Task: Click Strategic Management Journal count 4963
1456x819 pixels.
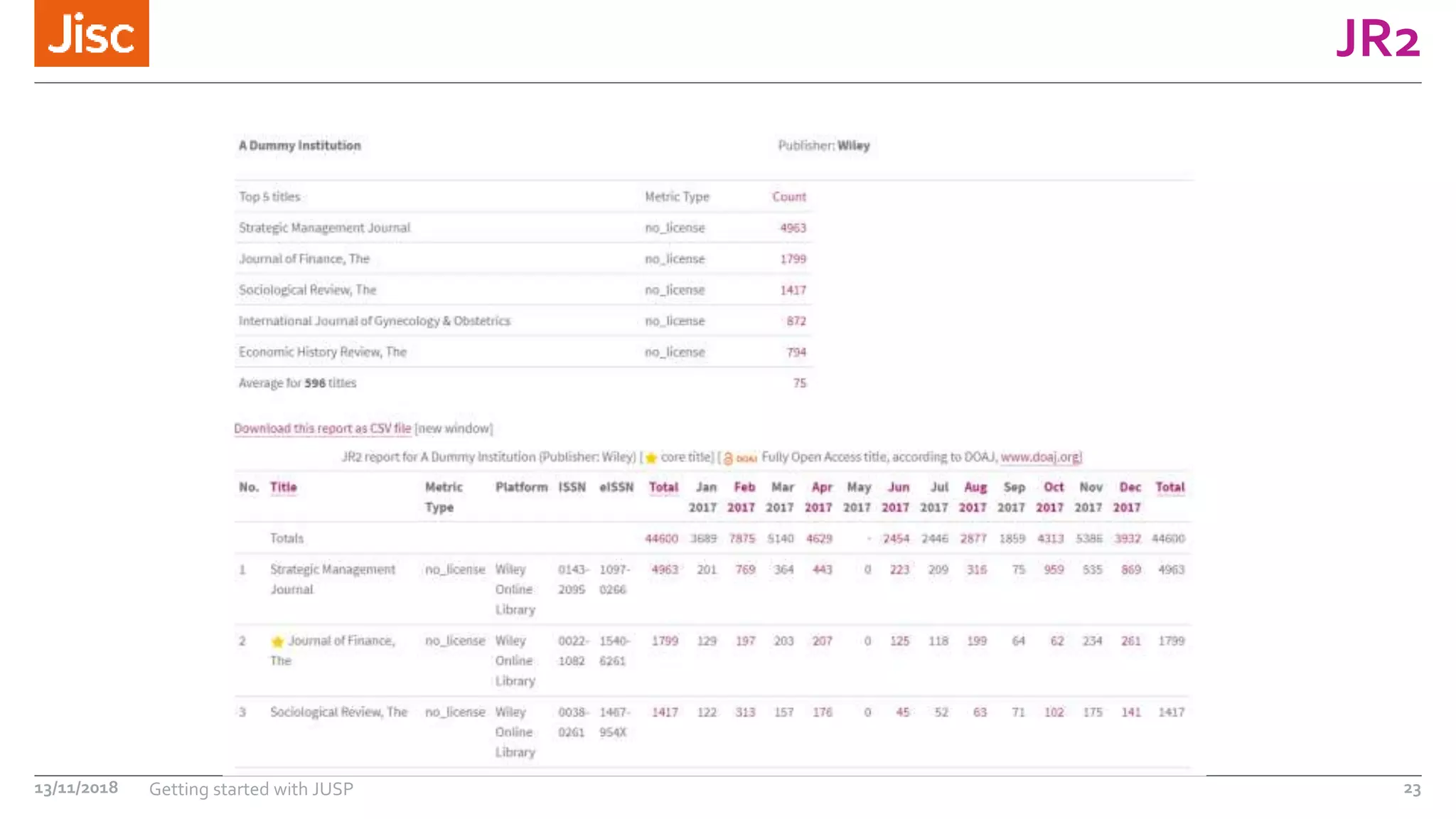Action: [x=793, y=227]
